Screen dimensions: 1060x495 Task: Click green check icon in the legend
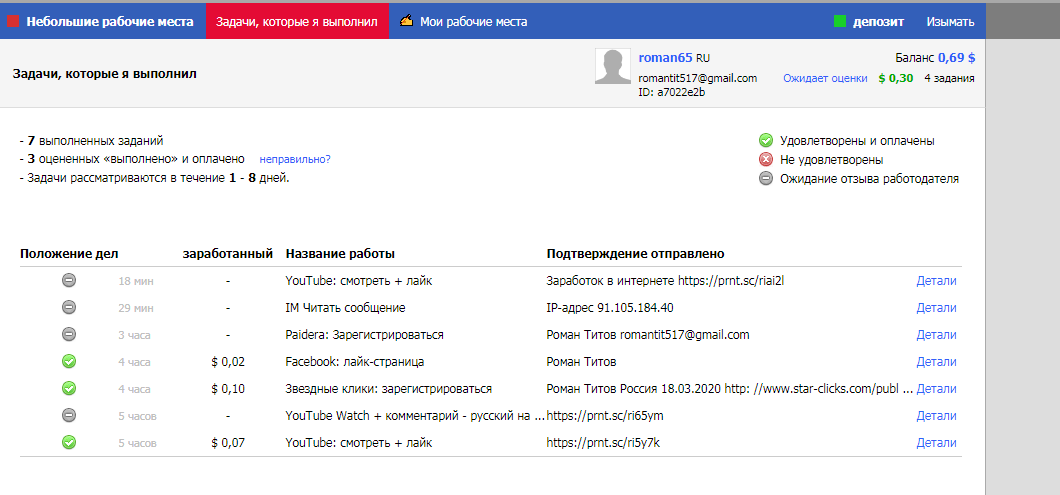(x=765, y=141)
